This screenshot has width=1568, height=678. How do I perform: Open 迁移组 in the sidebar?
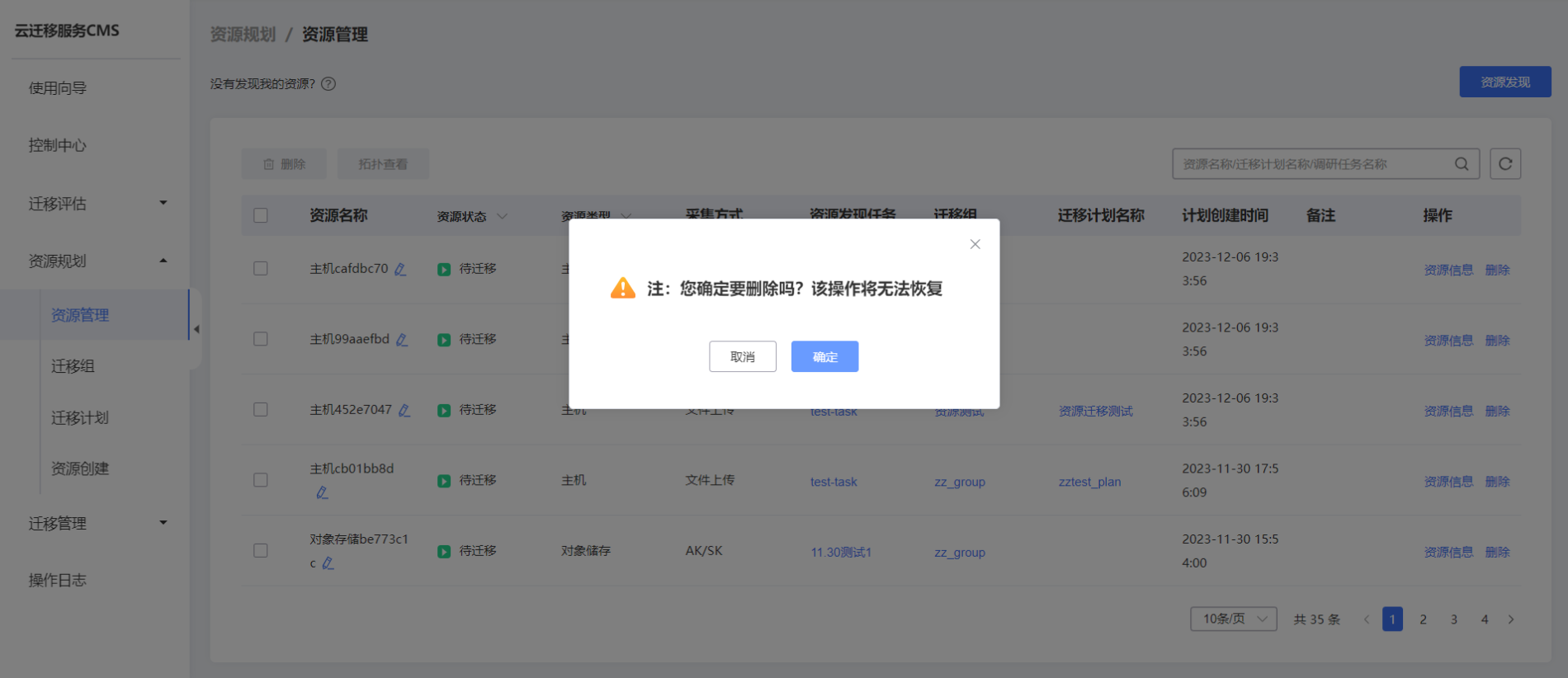[73, 366]
